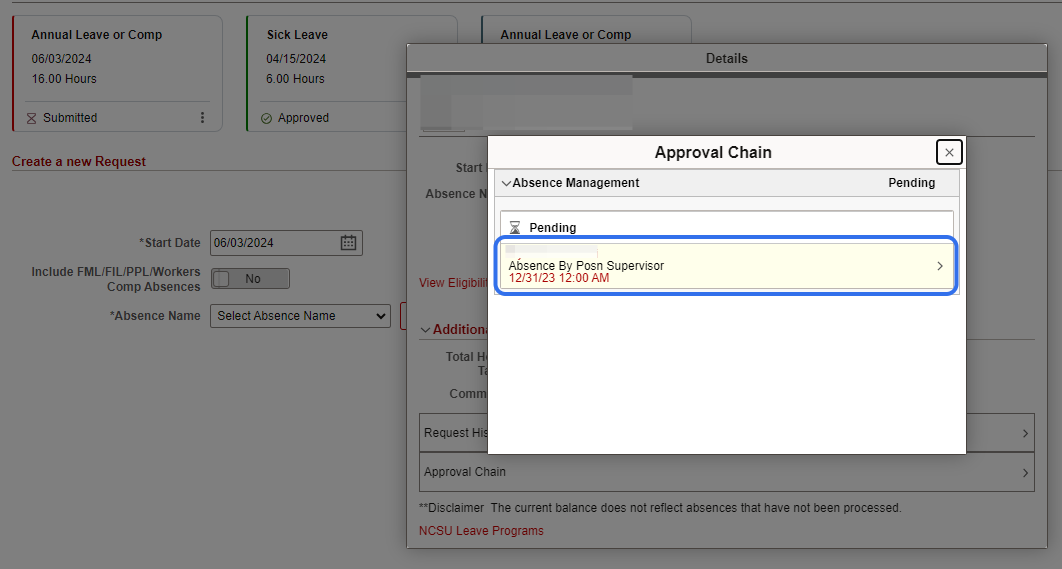1062x569 pixels.
Task: Click the Approval Chain dialog title
Action: (713, 152)
